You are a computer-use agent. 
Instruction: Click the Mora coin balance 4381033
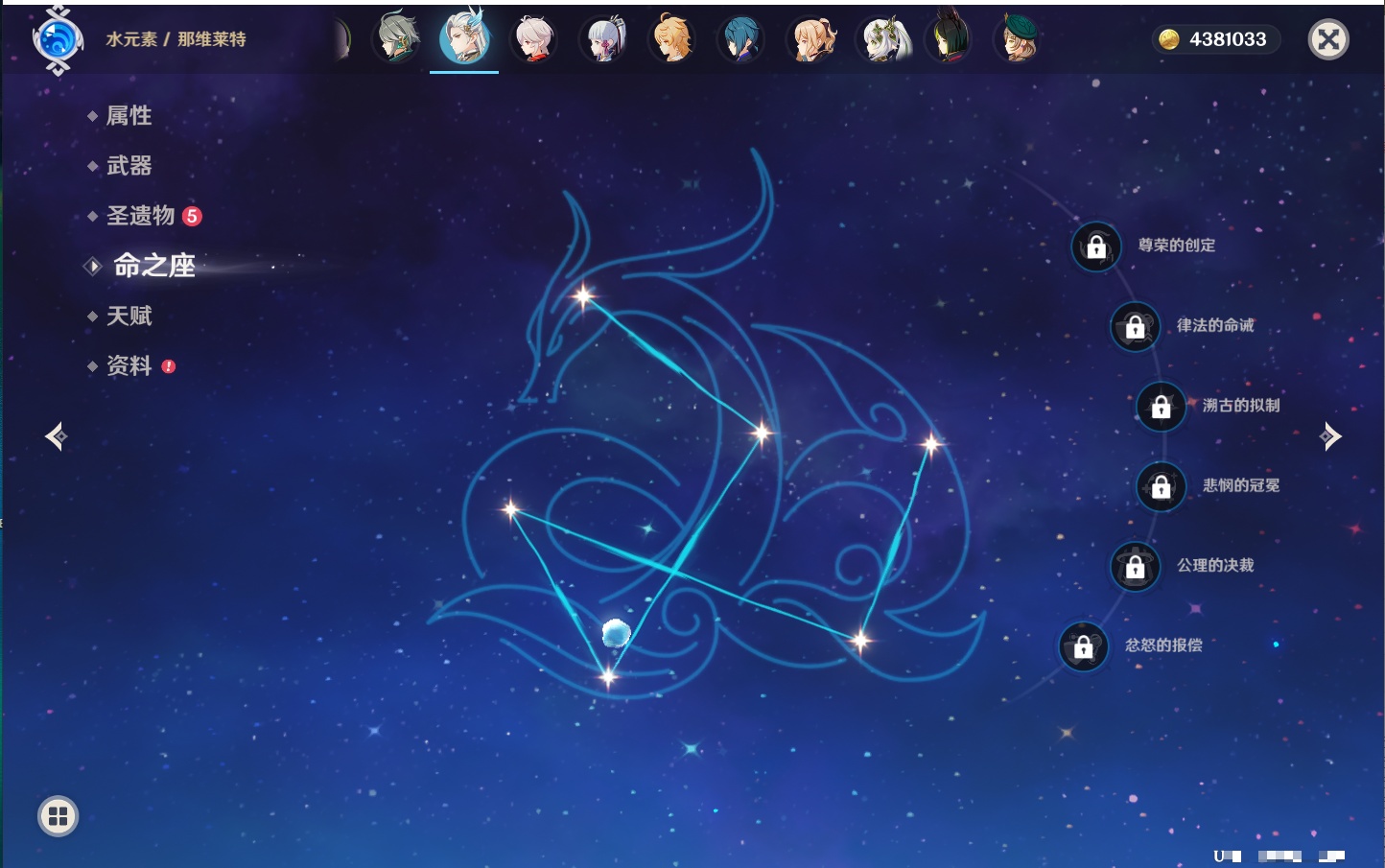[x=1215, y=39]
